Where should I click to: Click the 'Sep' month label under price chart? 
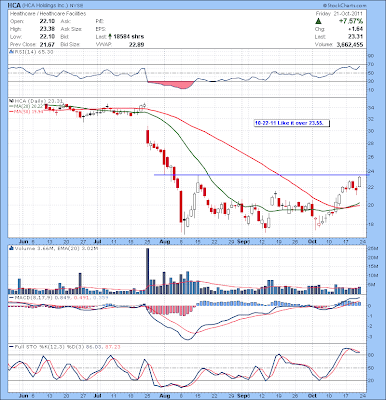click(243, 241)
